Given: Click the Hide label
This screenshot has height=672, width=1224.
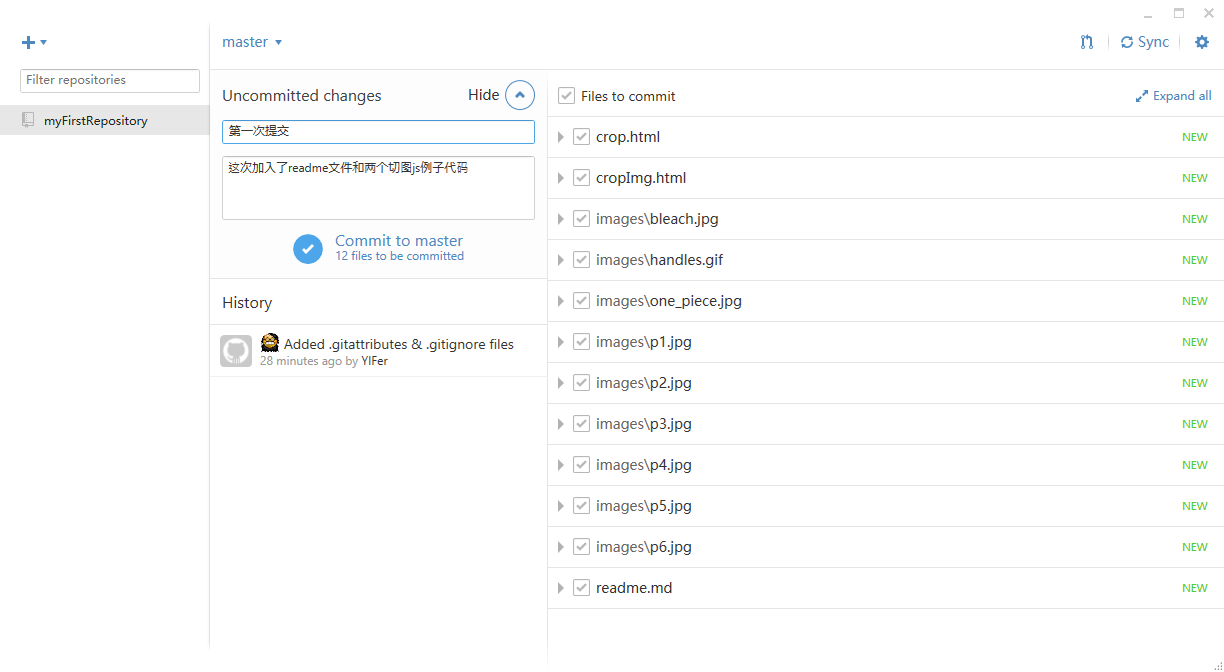Looking at the screenshot, I should (x=483, y=95).
